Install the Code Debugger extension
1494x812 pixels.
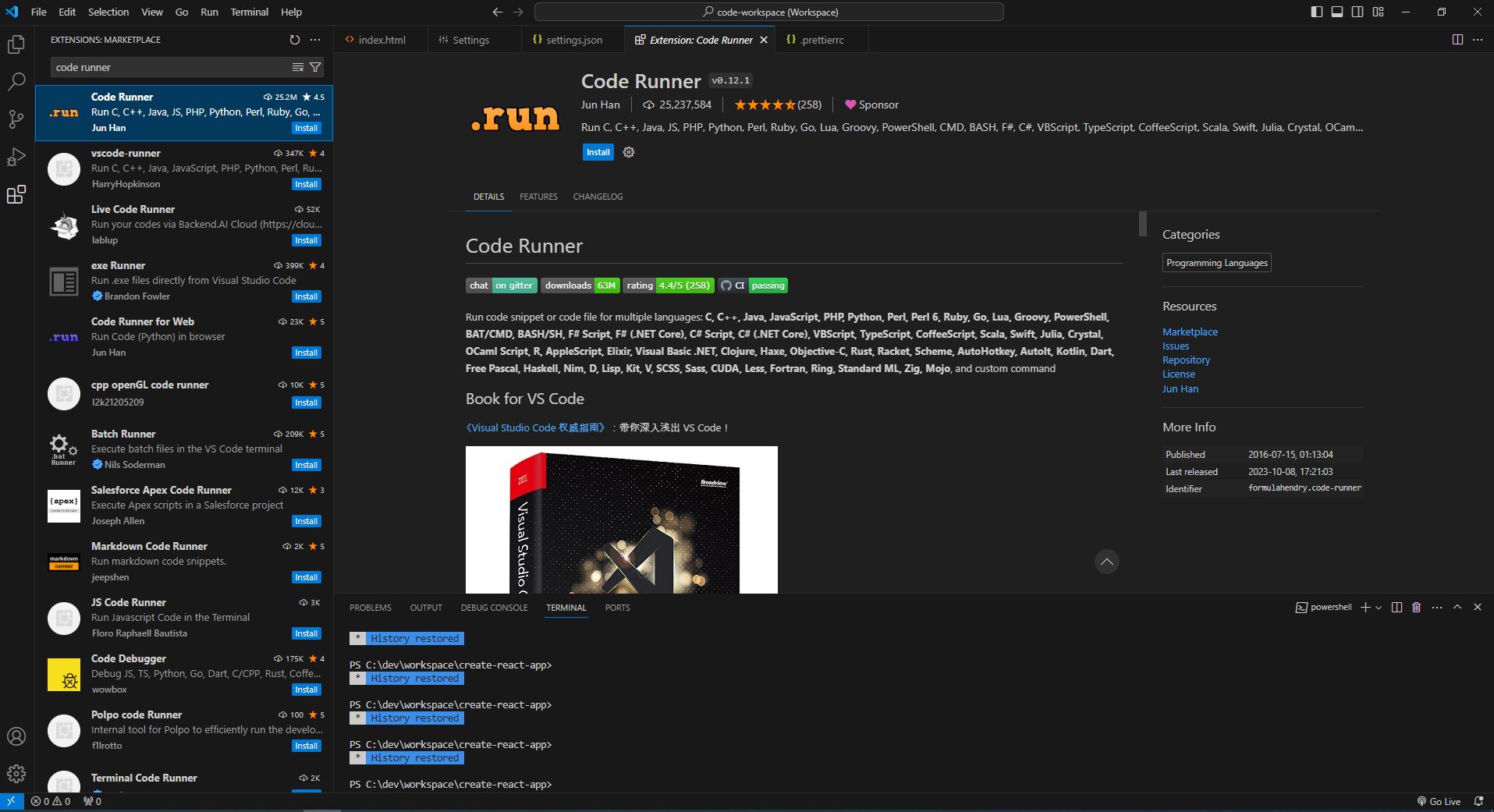[306, 690]
